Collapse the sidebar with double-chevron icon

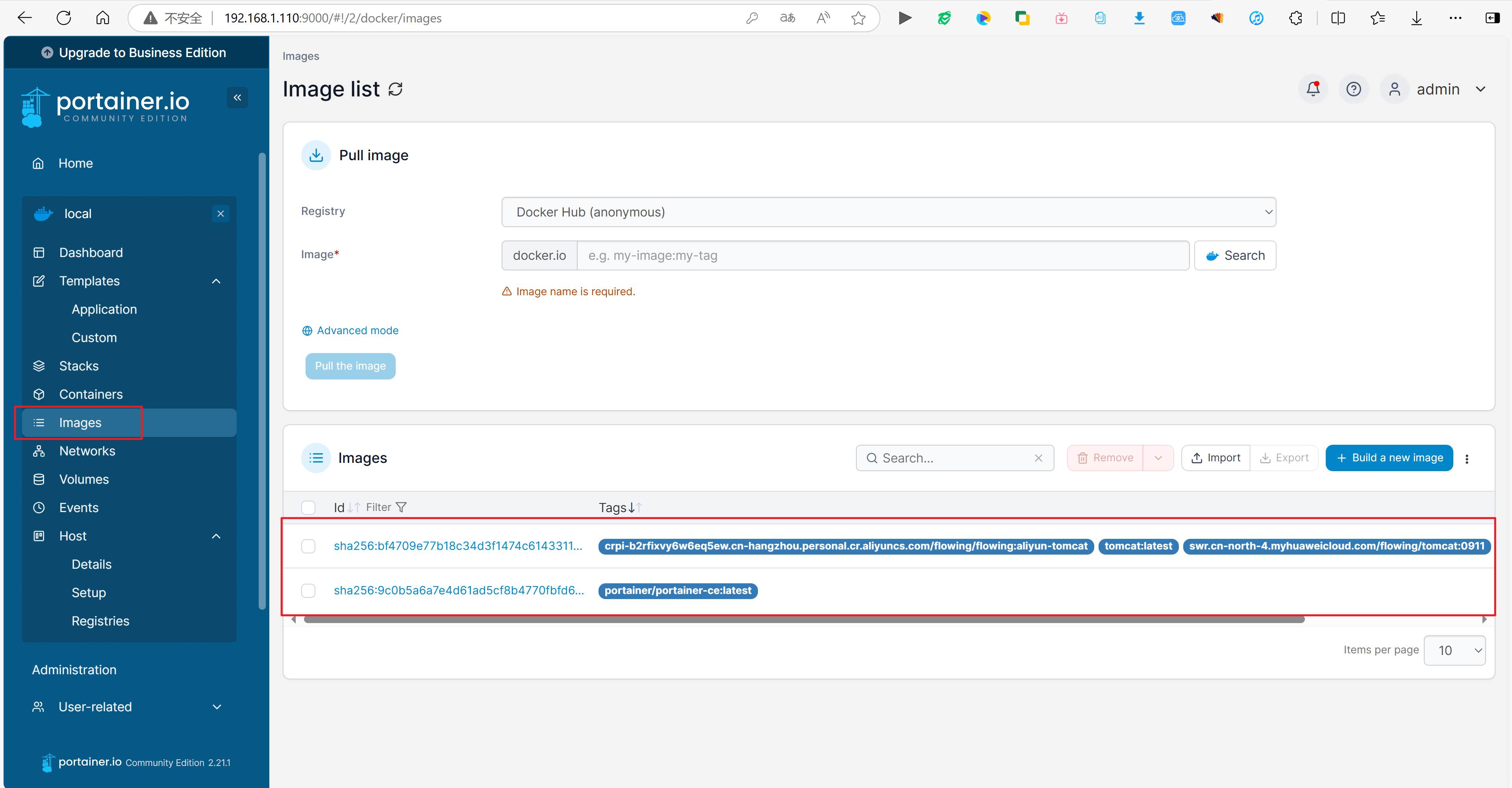click(237, 97)
